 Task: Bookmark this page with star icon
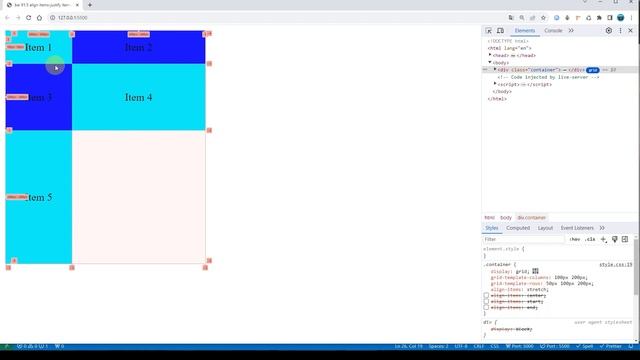(x=543, y=18)
